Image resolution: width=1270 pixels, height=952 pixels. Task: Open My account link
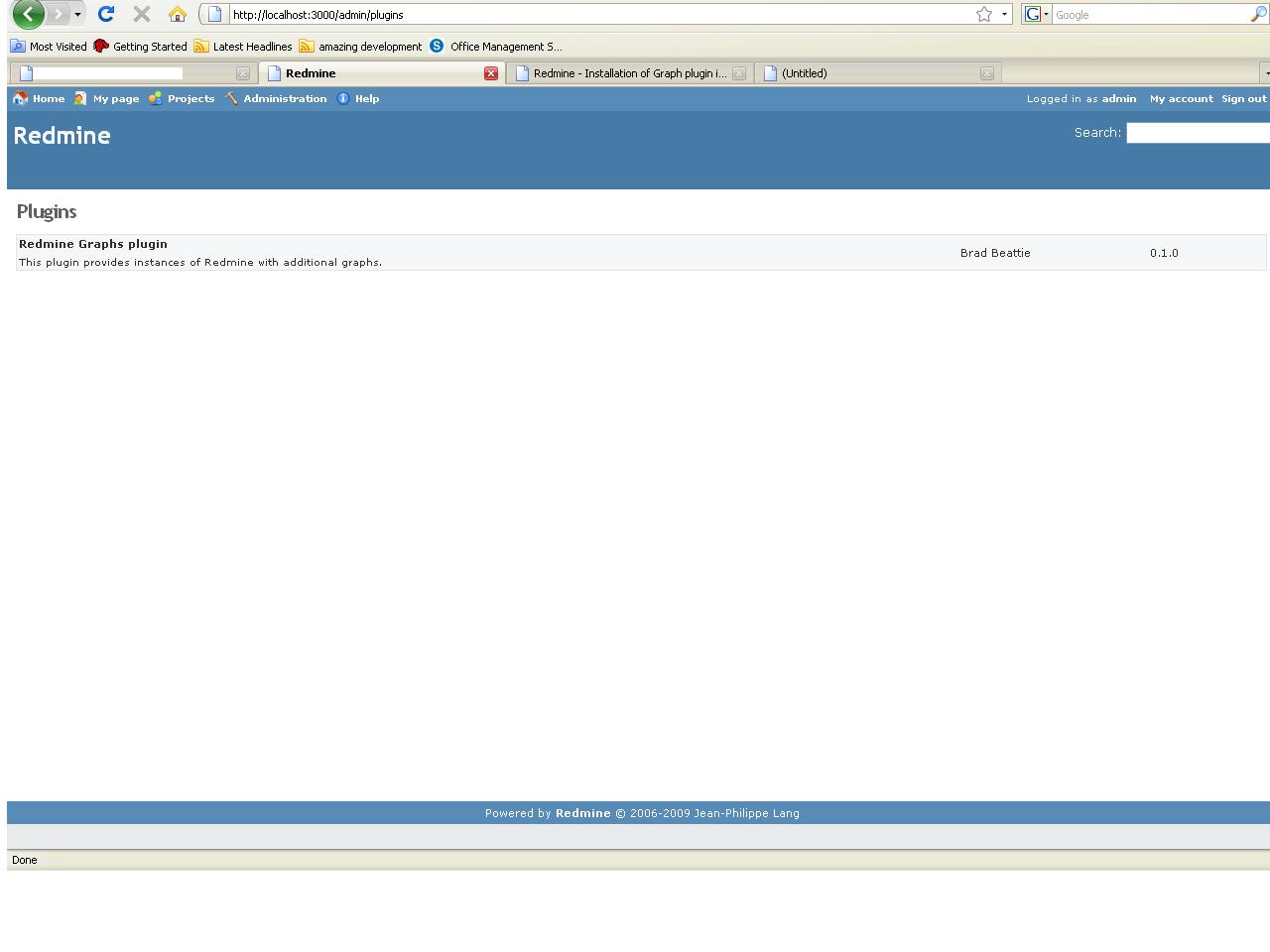[1182, 98]
